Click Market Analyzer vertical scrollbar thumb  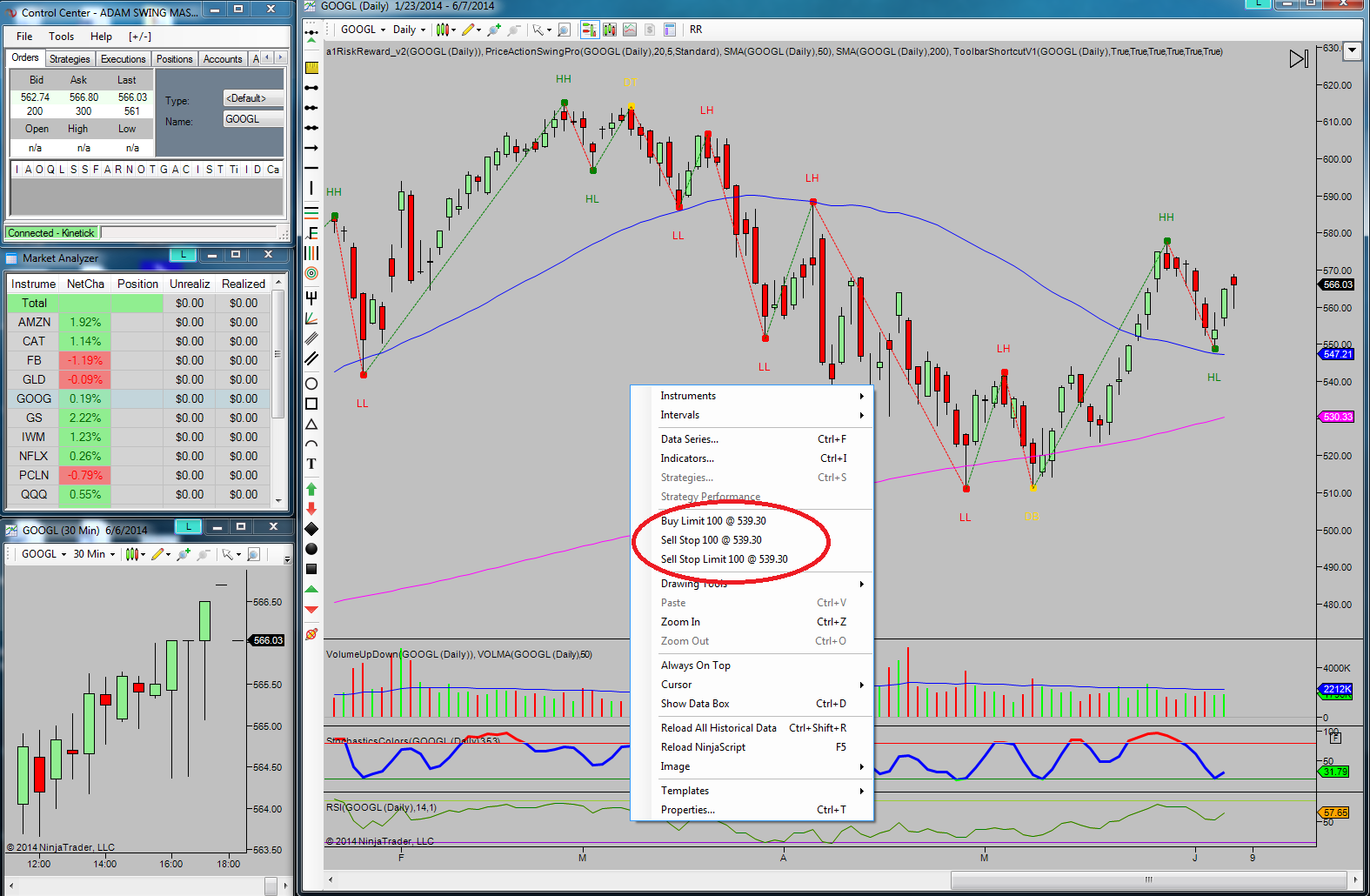[277, 354]
